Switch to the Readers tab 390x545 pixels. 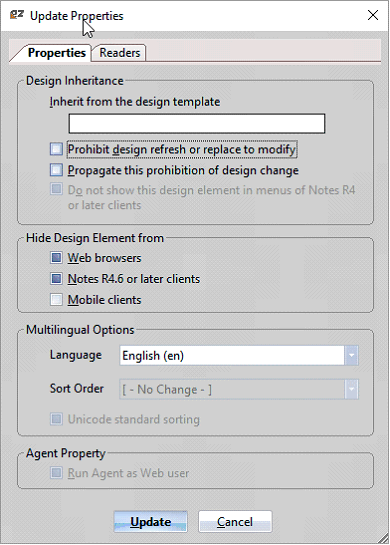tap(119, 53)
